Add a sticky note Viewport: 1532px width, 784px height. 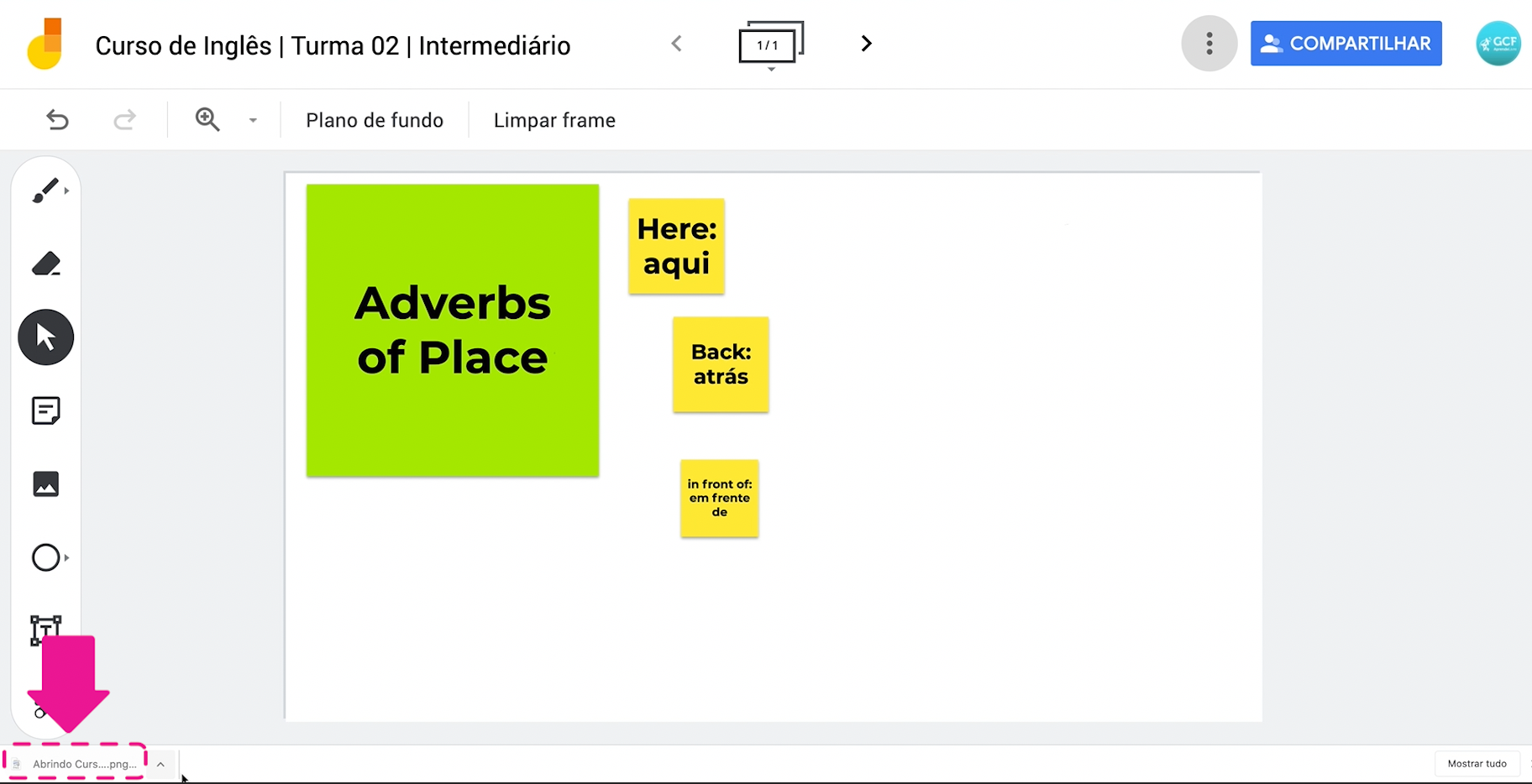coord(45,410)
